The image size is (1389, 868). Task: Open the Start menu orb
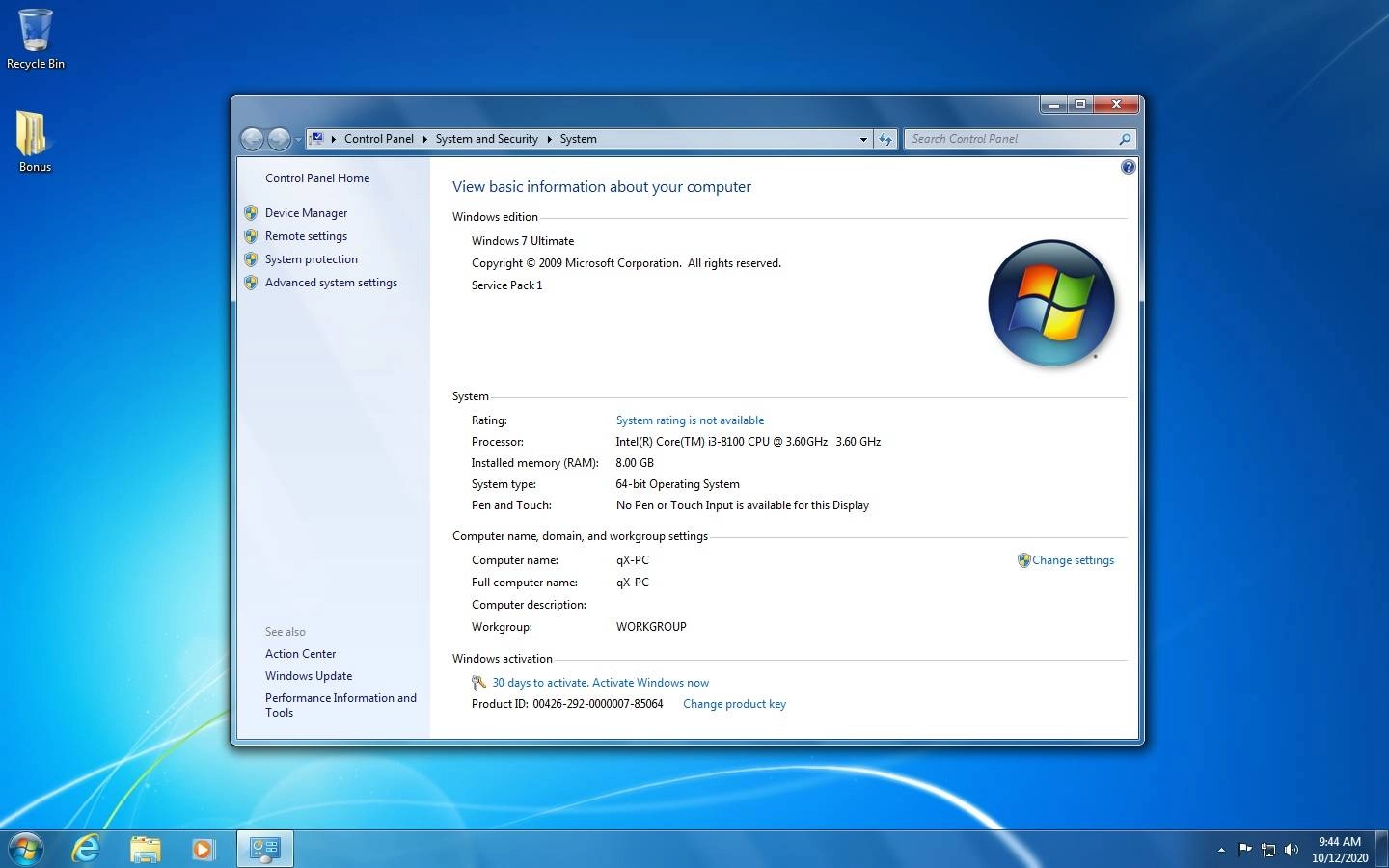(26, 849)
